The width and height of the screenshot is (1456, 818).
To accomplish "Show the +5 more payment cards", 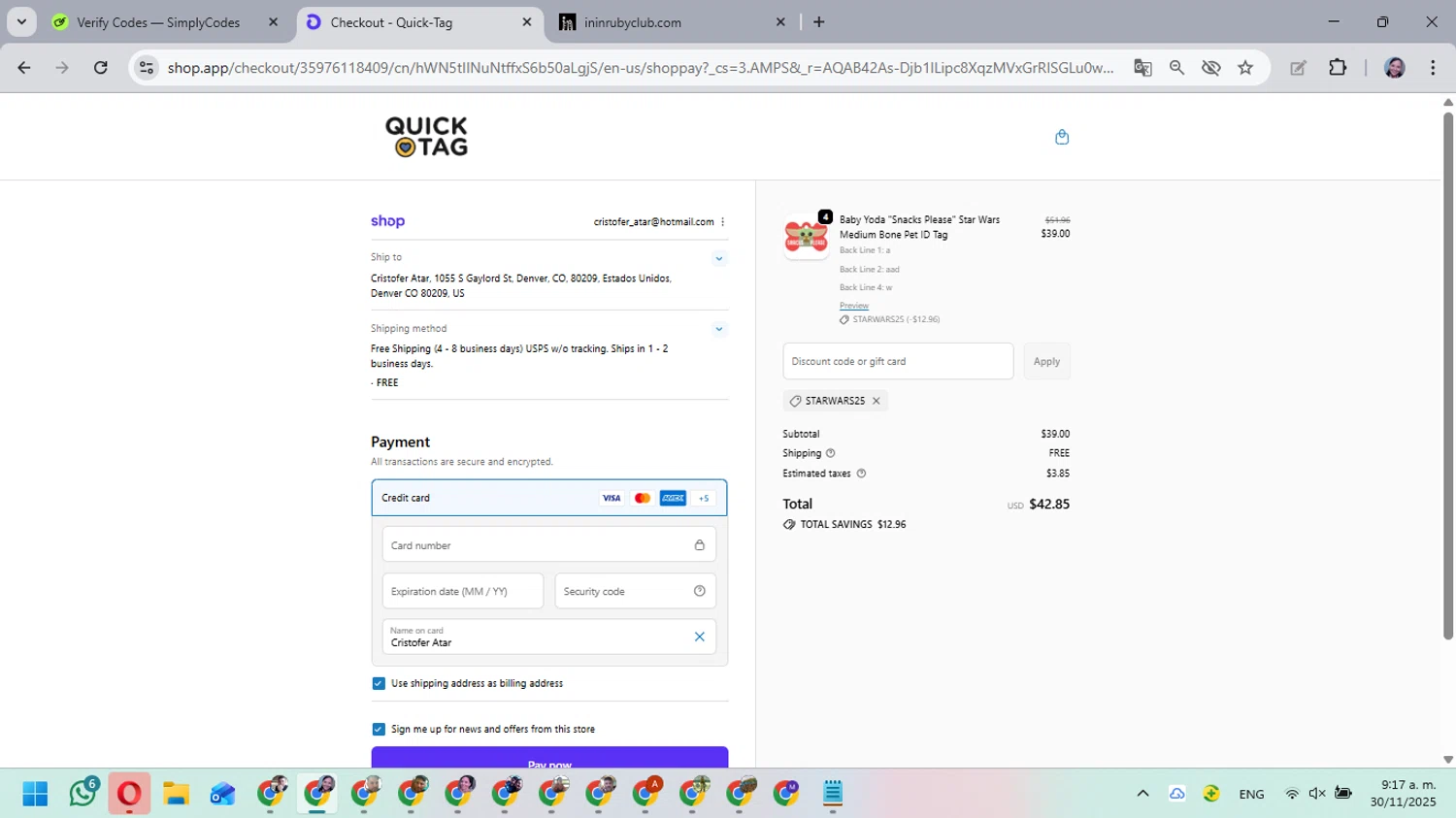I will (x=704, y=498).
